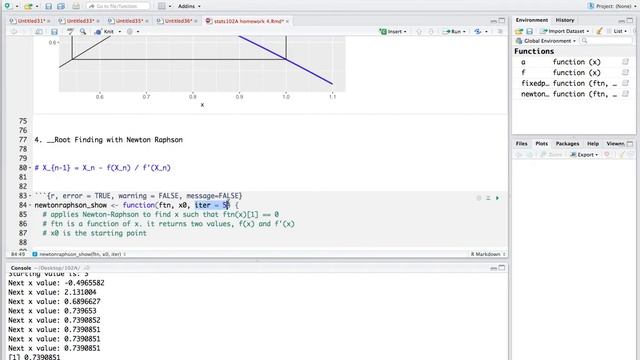
Task: Click the Run button
Action: [452, 31]
